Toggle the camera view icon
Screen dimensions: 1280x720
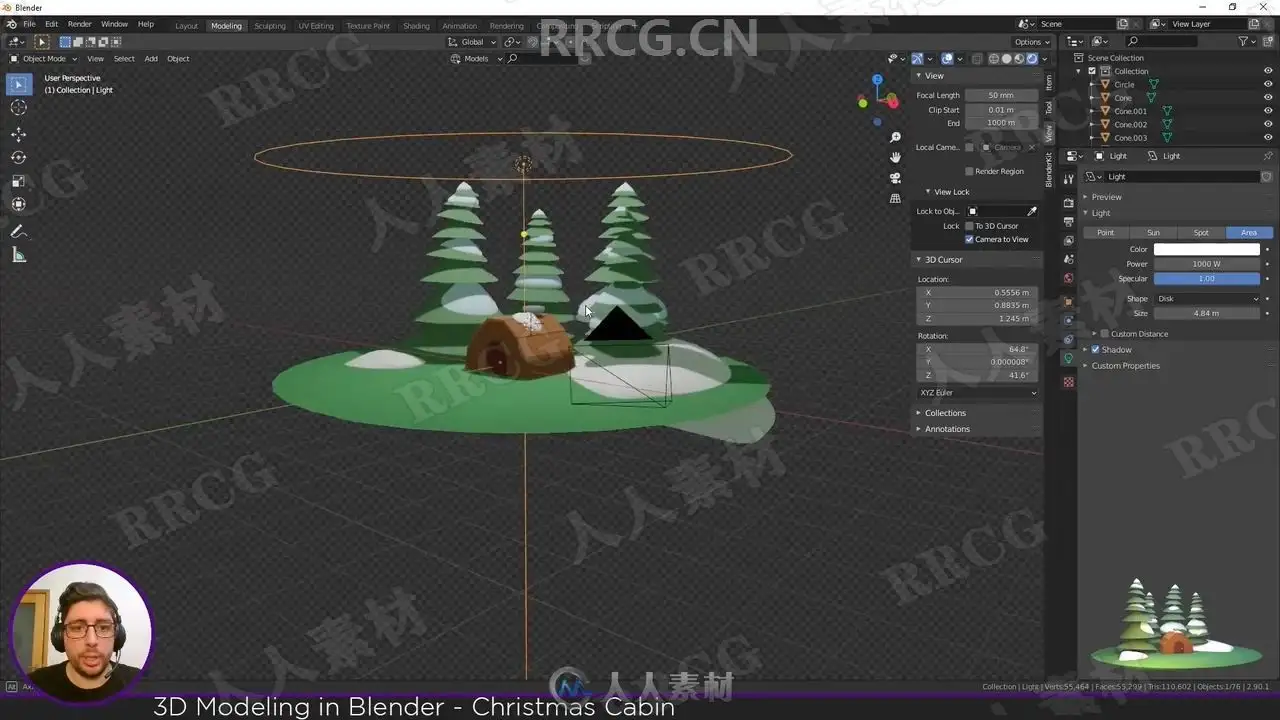click(895, 178)
